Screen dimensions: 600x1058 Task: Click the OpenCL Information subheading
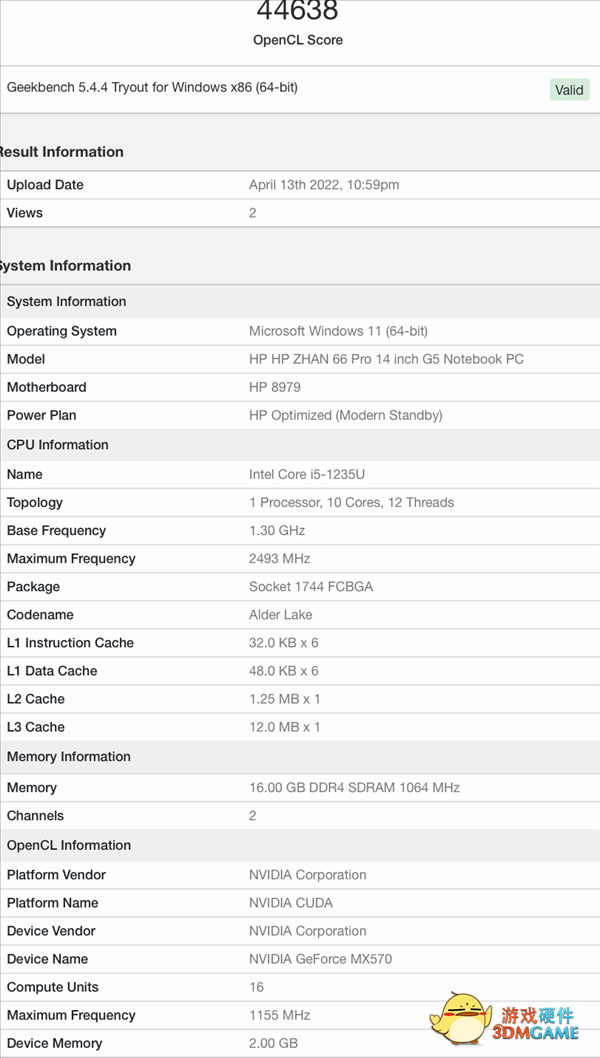pos(68,845)
